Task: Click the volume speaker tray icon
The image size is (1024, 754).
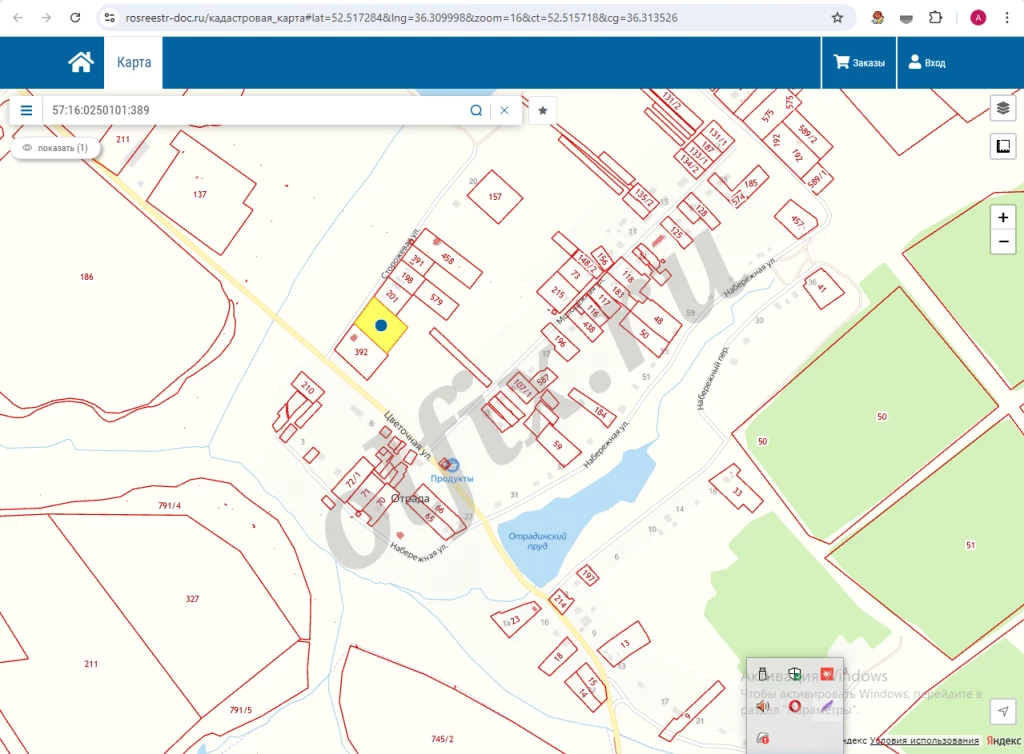Action: [x=763, y=706]
